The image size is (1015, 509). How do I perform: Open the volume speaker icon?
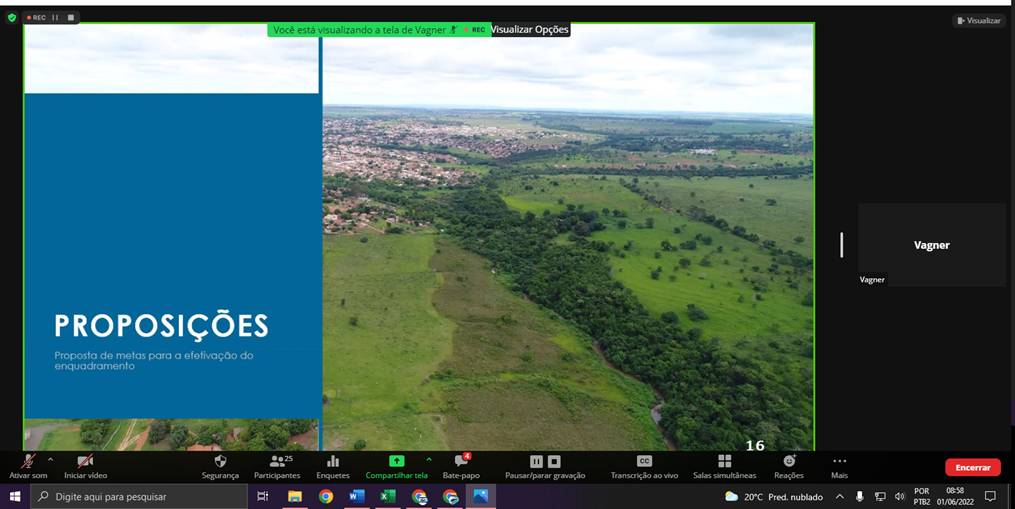899,497
